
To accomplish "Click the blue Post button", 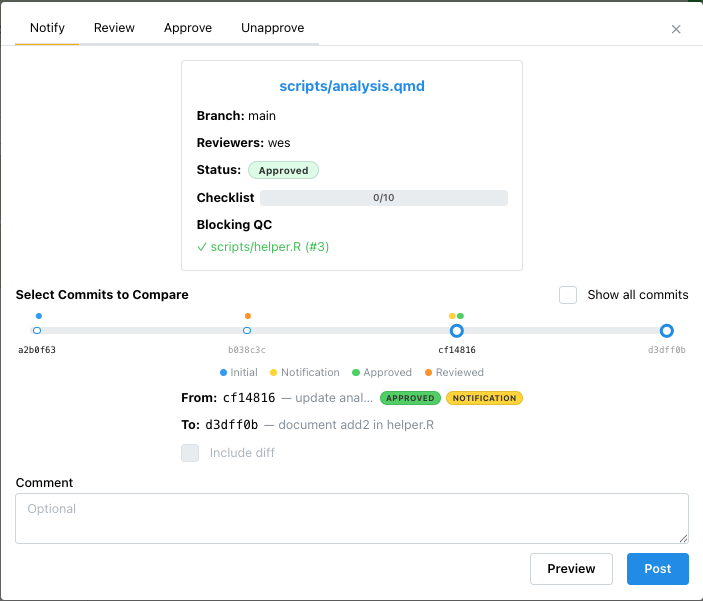I will tap(657, 569).
